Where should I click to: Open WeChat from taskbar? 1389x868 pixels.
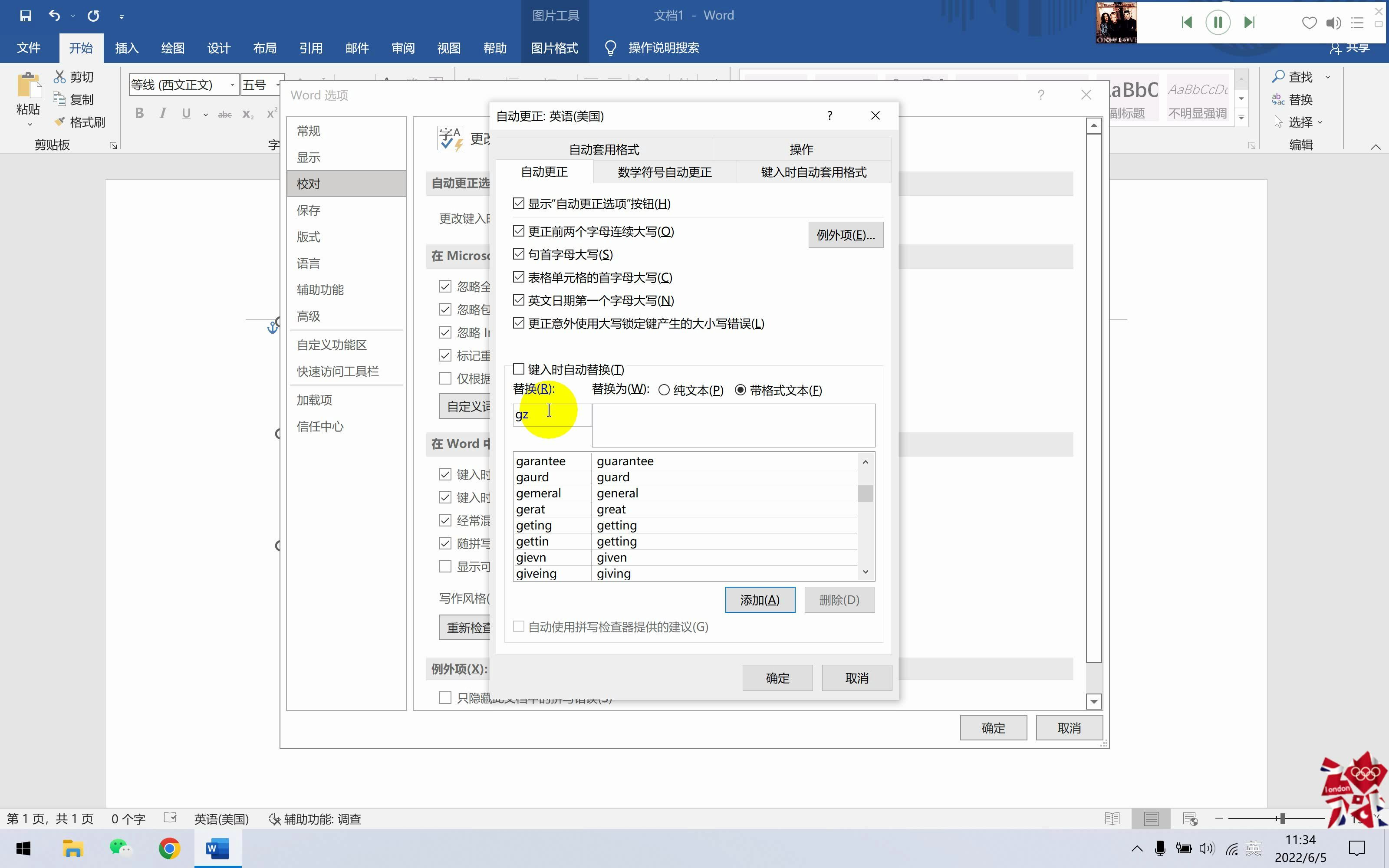click(x=121, y=848)
